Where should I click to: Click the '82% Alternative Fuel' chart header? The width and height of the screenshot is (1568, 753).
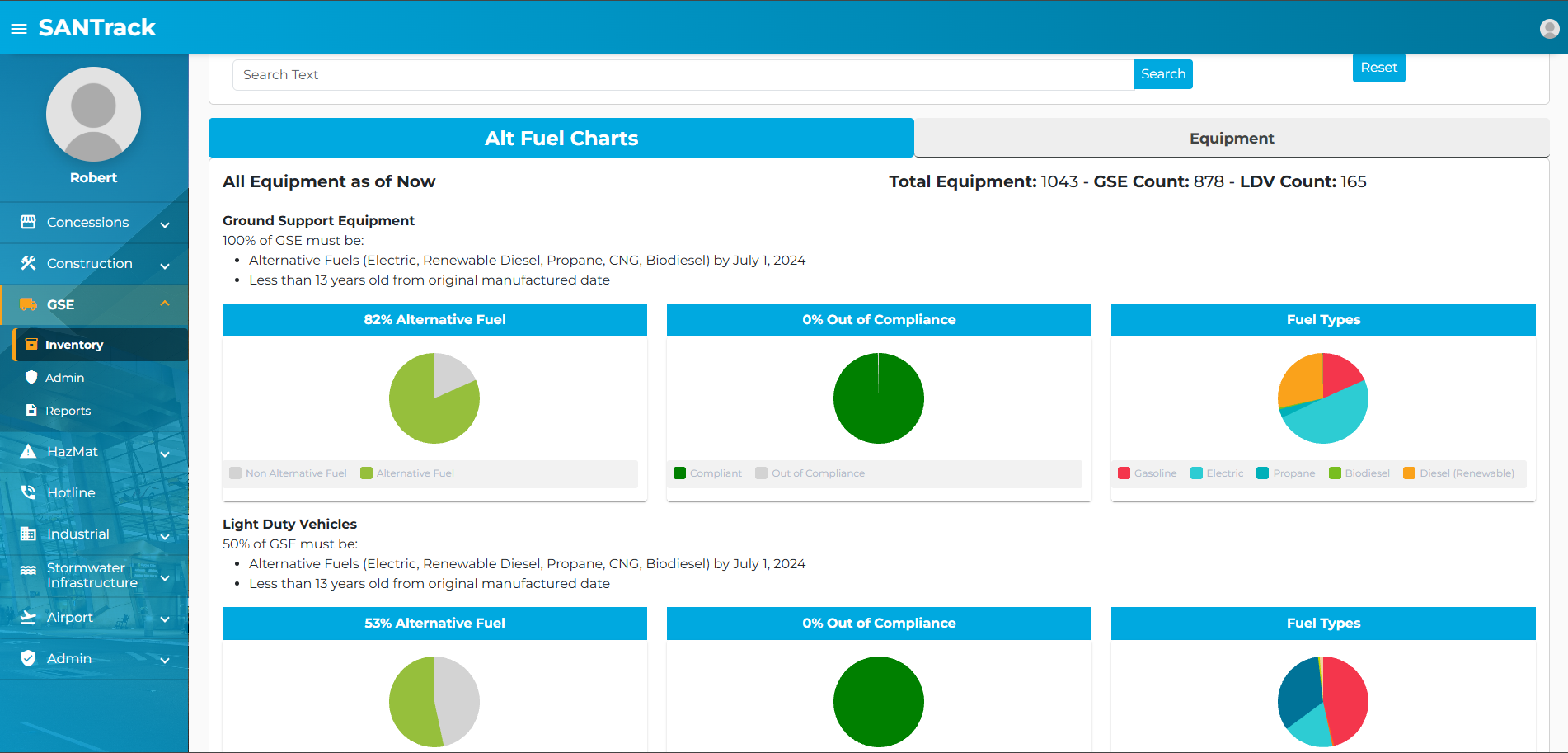(434, 320)
